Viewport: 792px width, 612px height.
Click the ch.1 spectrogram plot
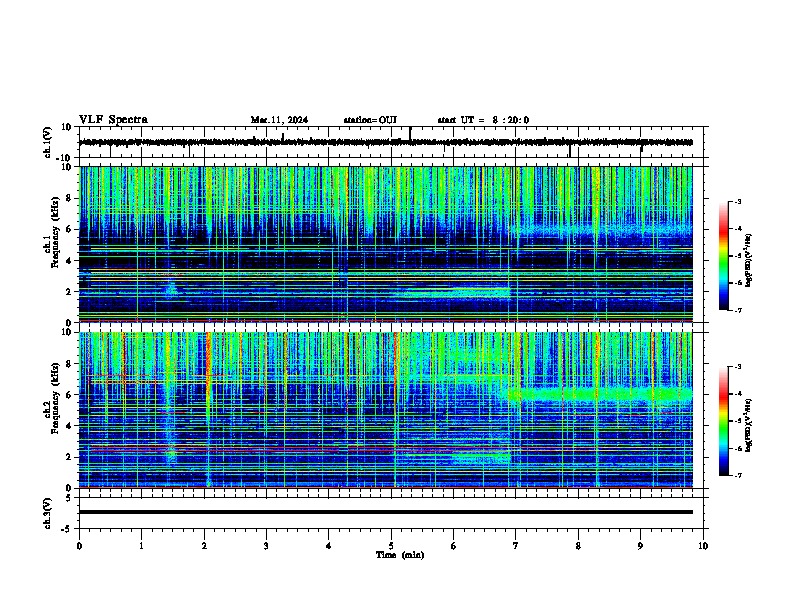coord(386,244)
